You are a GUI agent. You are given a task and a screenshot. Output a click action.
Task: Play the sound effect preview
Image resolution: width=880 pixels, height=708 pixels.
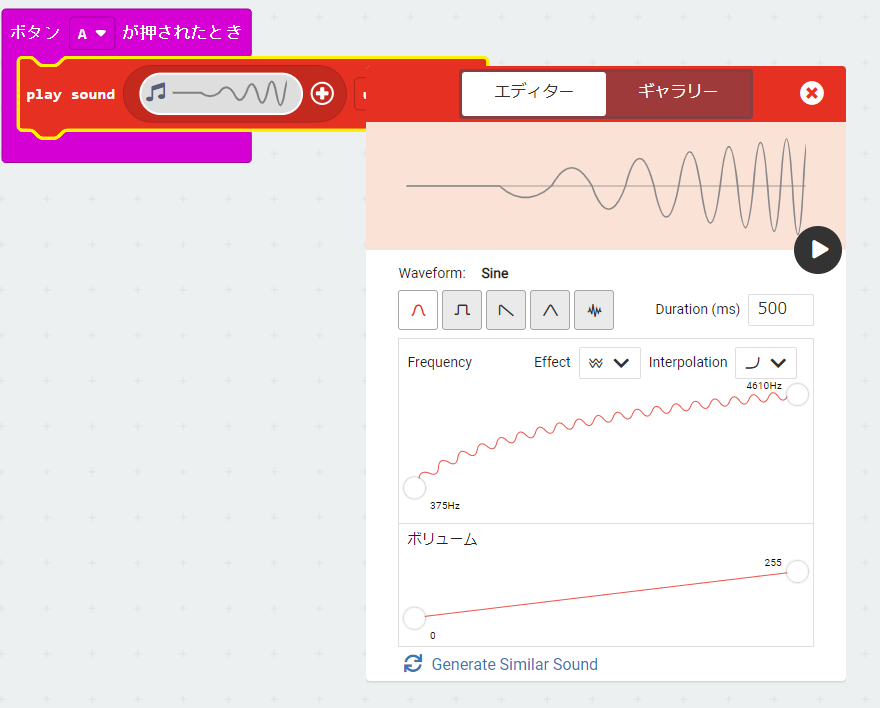click(818, 249)
